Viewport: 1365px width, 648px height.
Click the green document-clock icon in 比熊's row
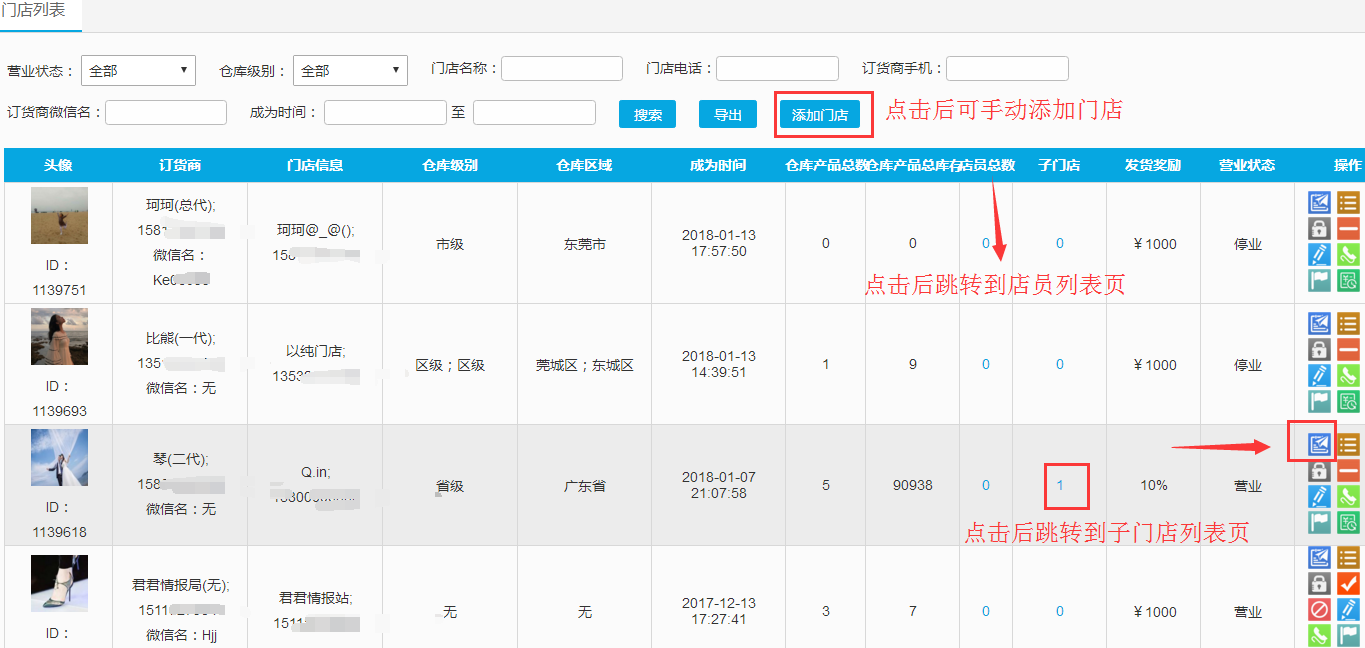tap(1349, 402)
